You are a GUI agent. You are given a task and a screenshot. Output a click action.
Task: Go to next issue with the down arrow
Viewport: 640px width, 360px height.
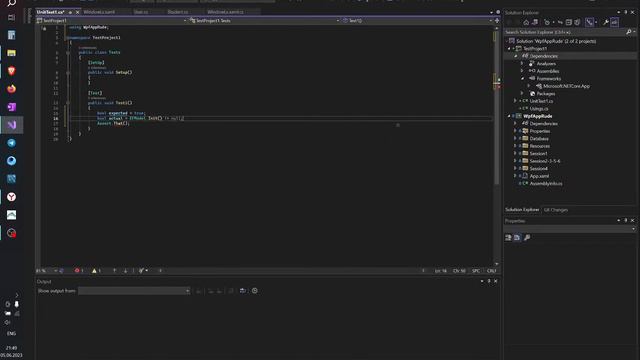[125, 271]
